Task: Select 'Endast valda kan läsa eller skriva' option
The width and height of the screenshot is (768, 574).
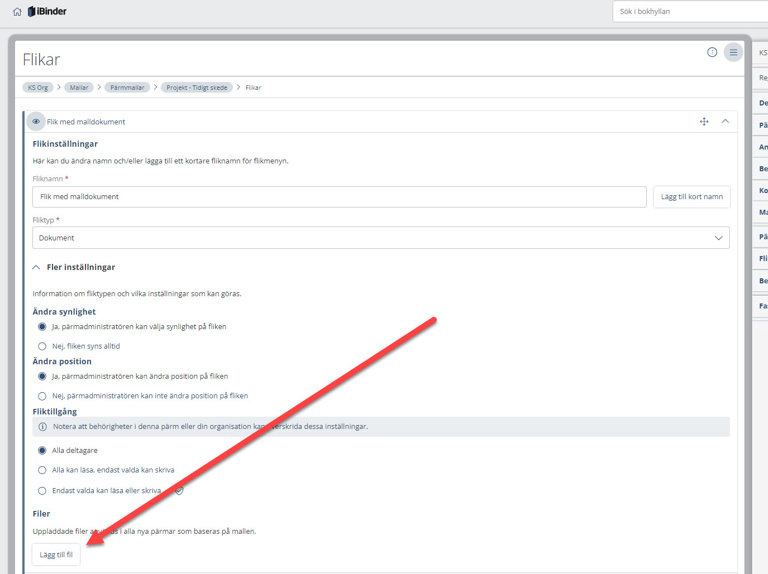Action: pyautogui.click(x=42, y=491)
